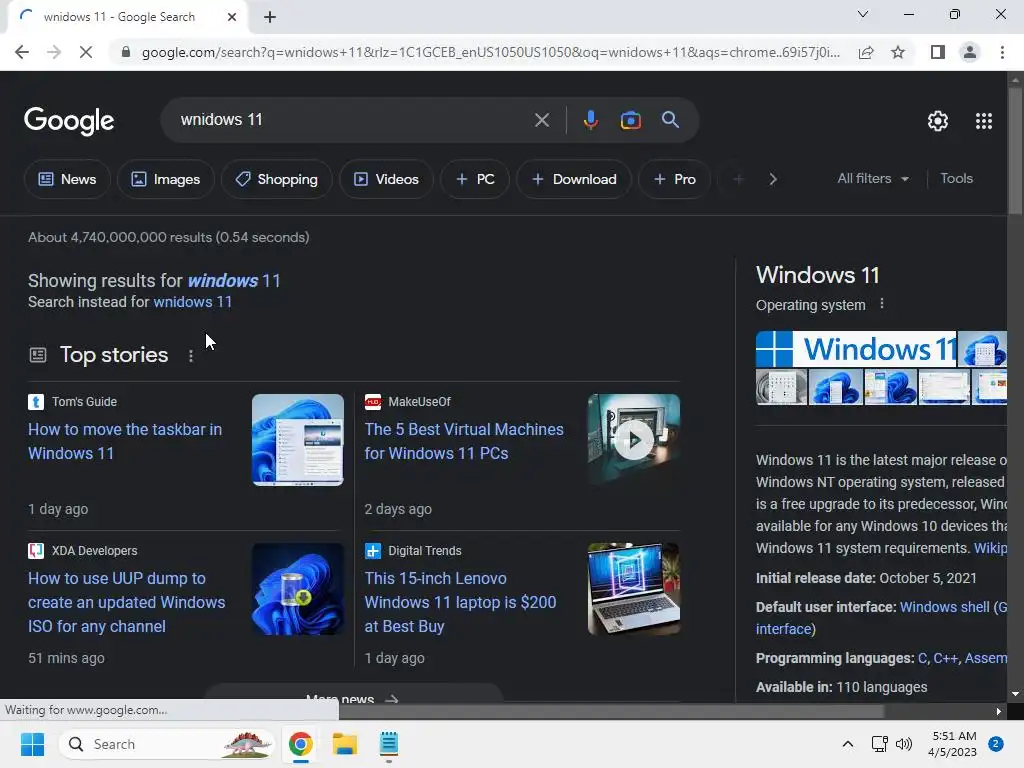Stop loading the page
Viewport: 1024px width, 768px height.
(86, 52)
